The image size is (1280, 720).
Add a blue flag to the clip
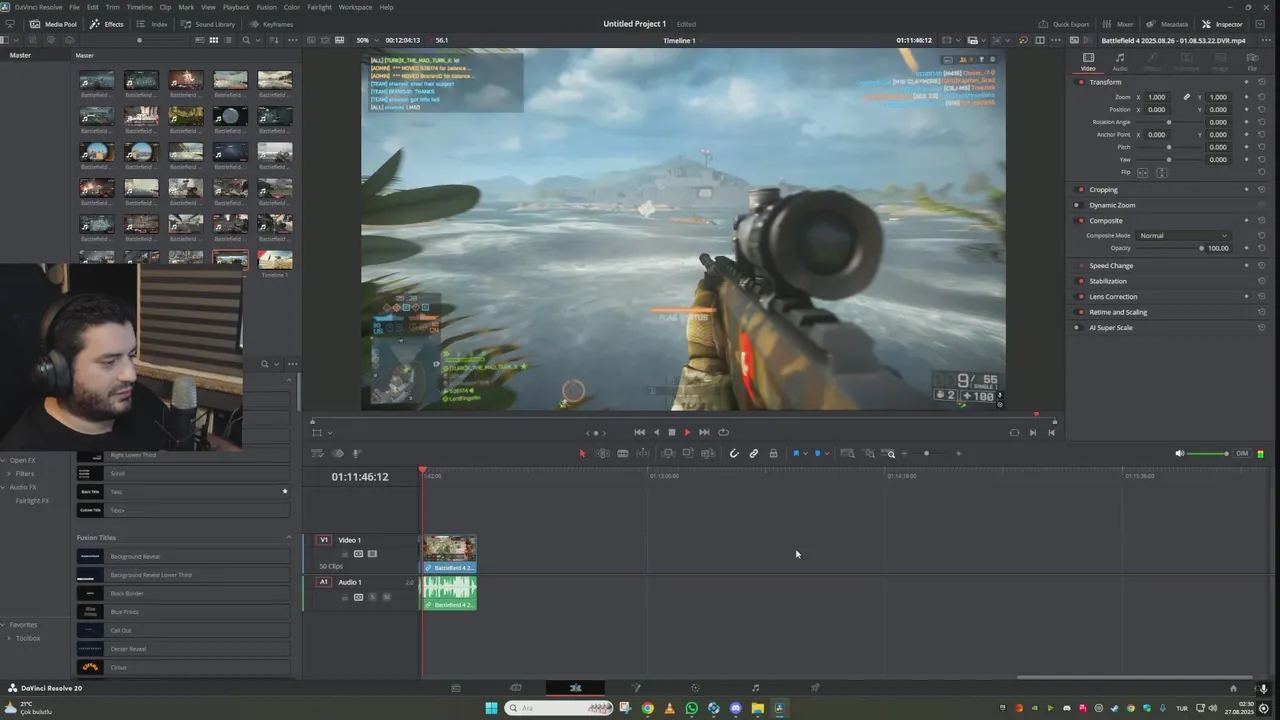[796, 453]
